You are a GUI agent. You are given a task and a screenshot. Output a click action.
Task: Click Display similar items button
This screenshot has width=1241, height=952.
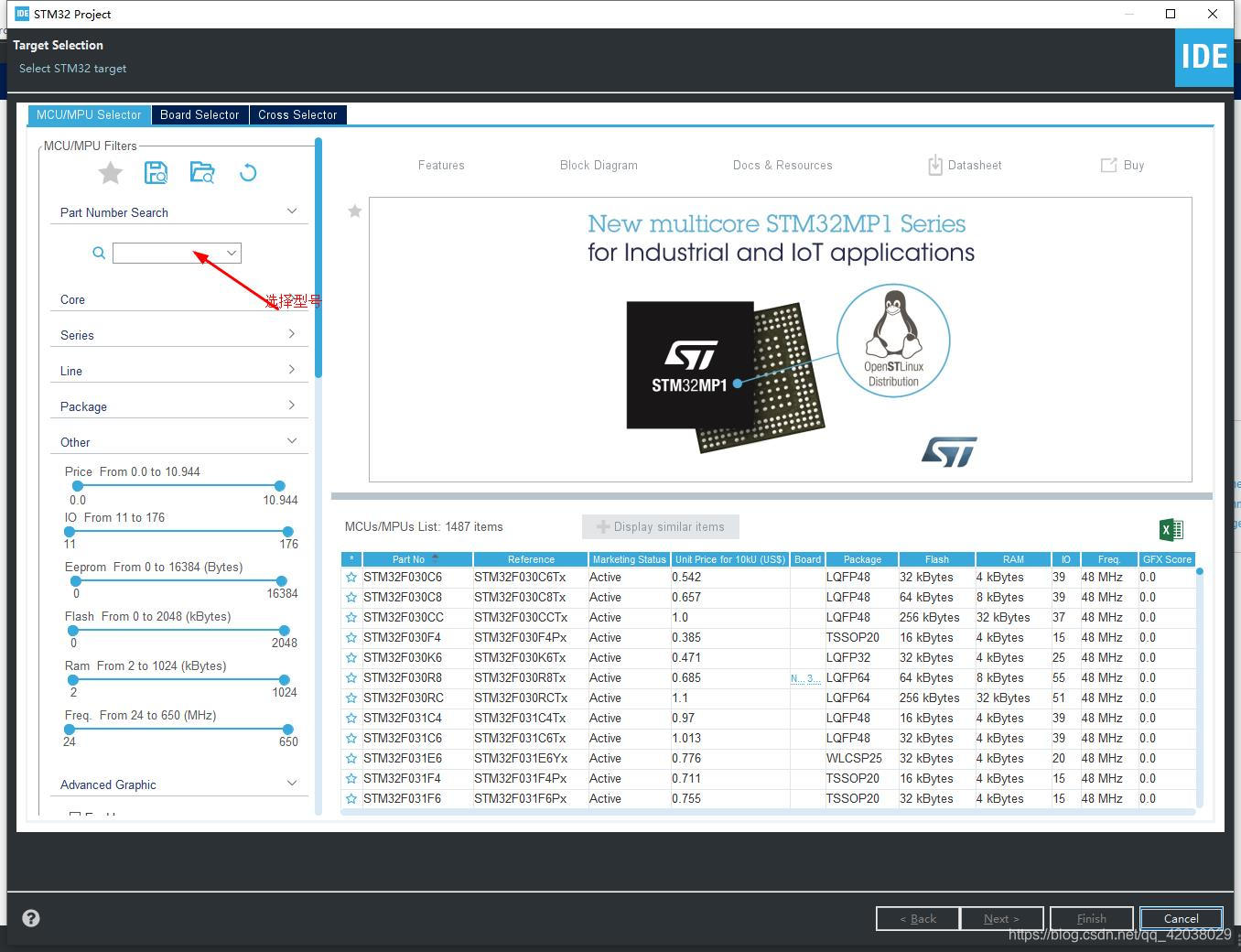[660, 526]
